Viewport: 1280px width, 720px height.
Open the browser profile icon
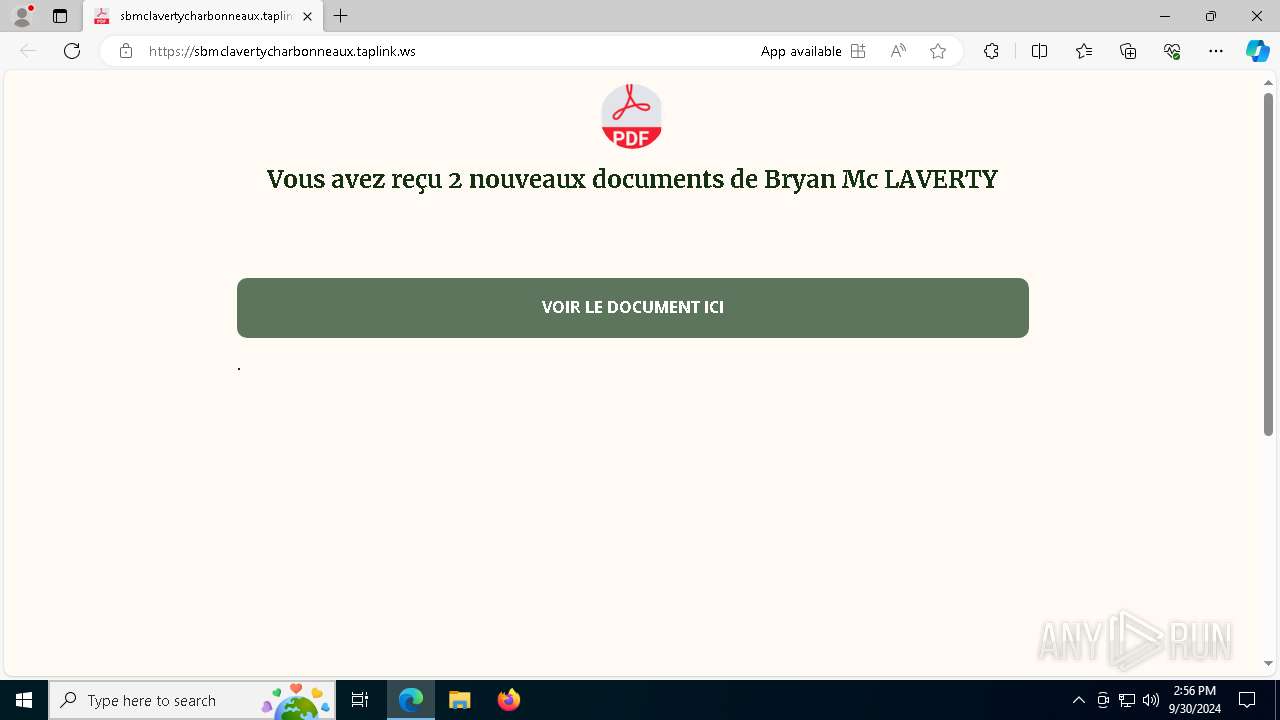(x=22, y=16)
